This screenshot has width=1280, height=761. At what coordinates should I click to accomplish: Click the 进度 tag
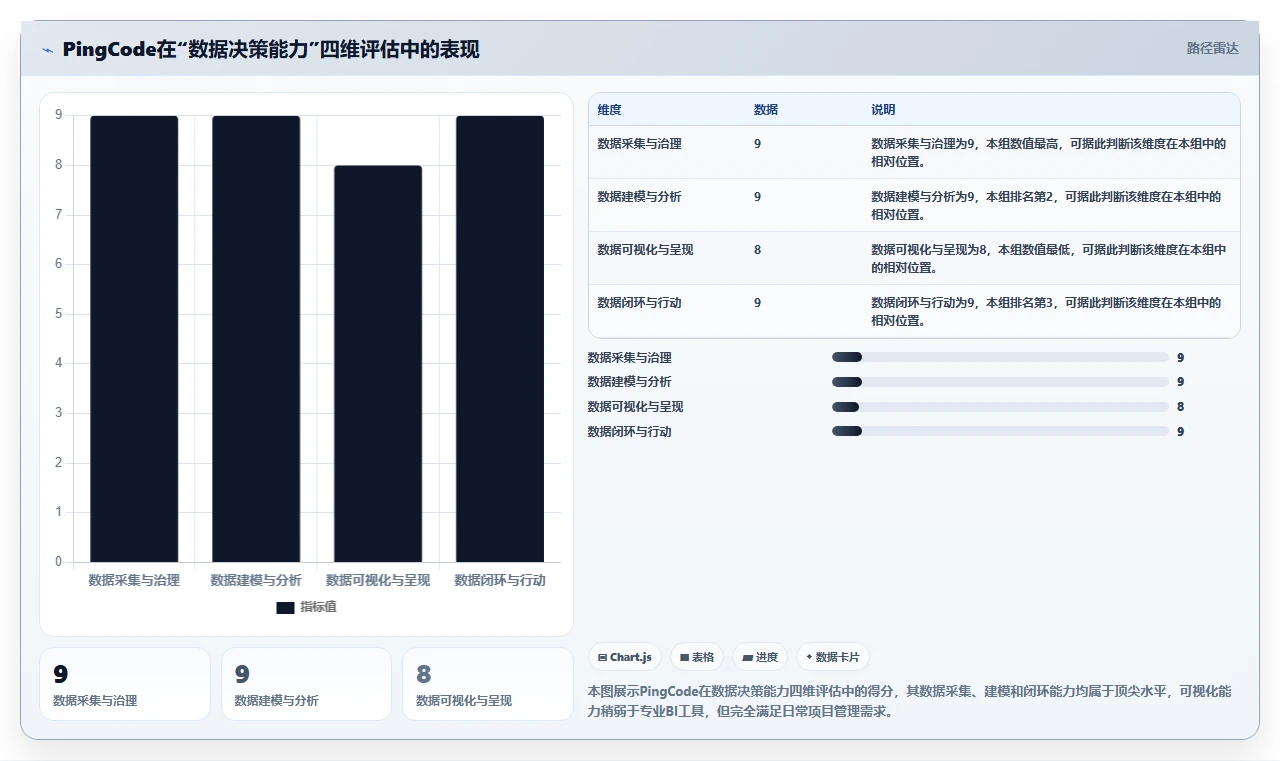pyautogui.click(x=760, y=657)
